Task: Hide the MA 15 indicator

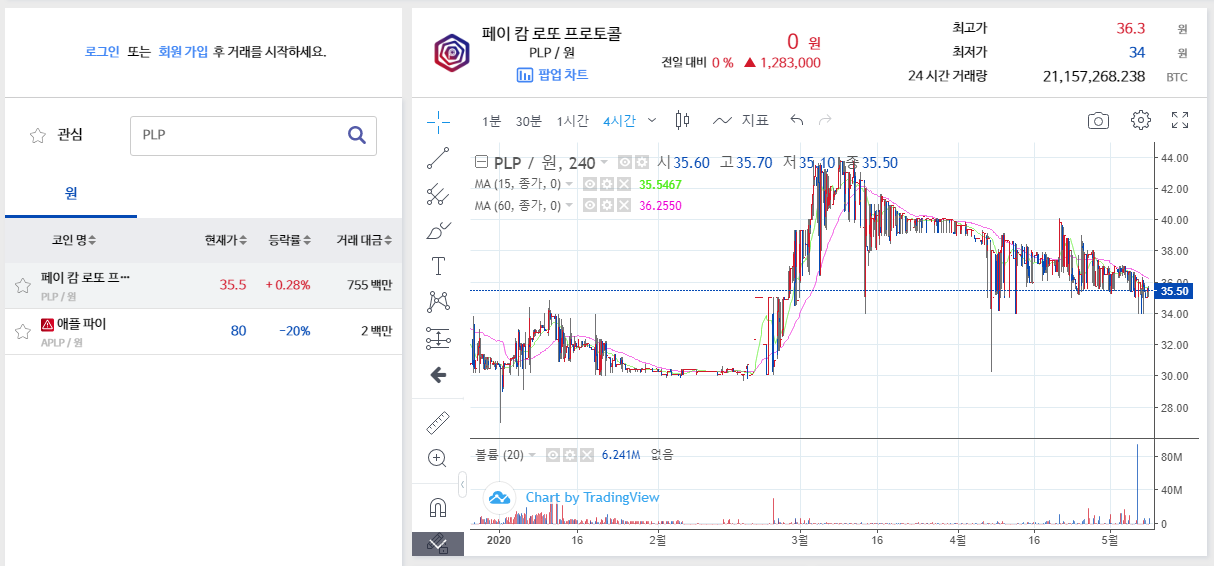Action: [x=590, y=184]
